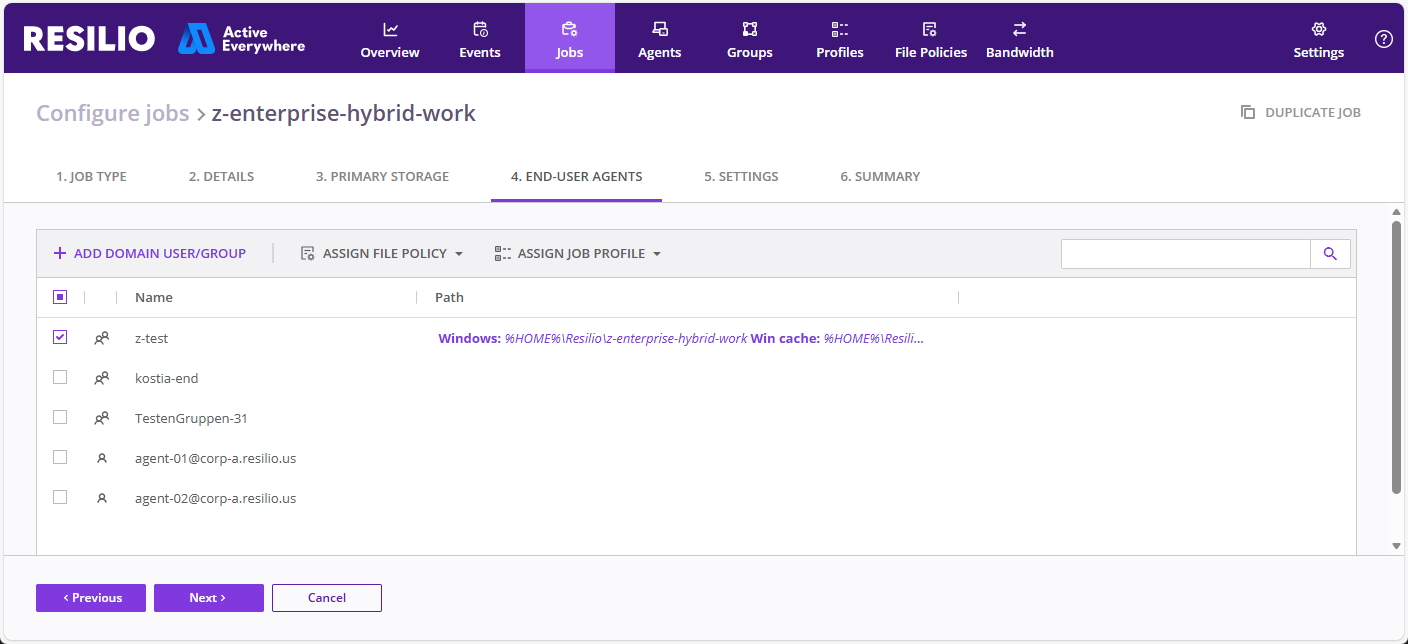Screen dimensions: 1408x644
Task: Open the Bandwidth arrows icon
Action: click(x=1020, y=29)
